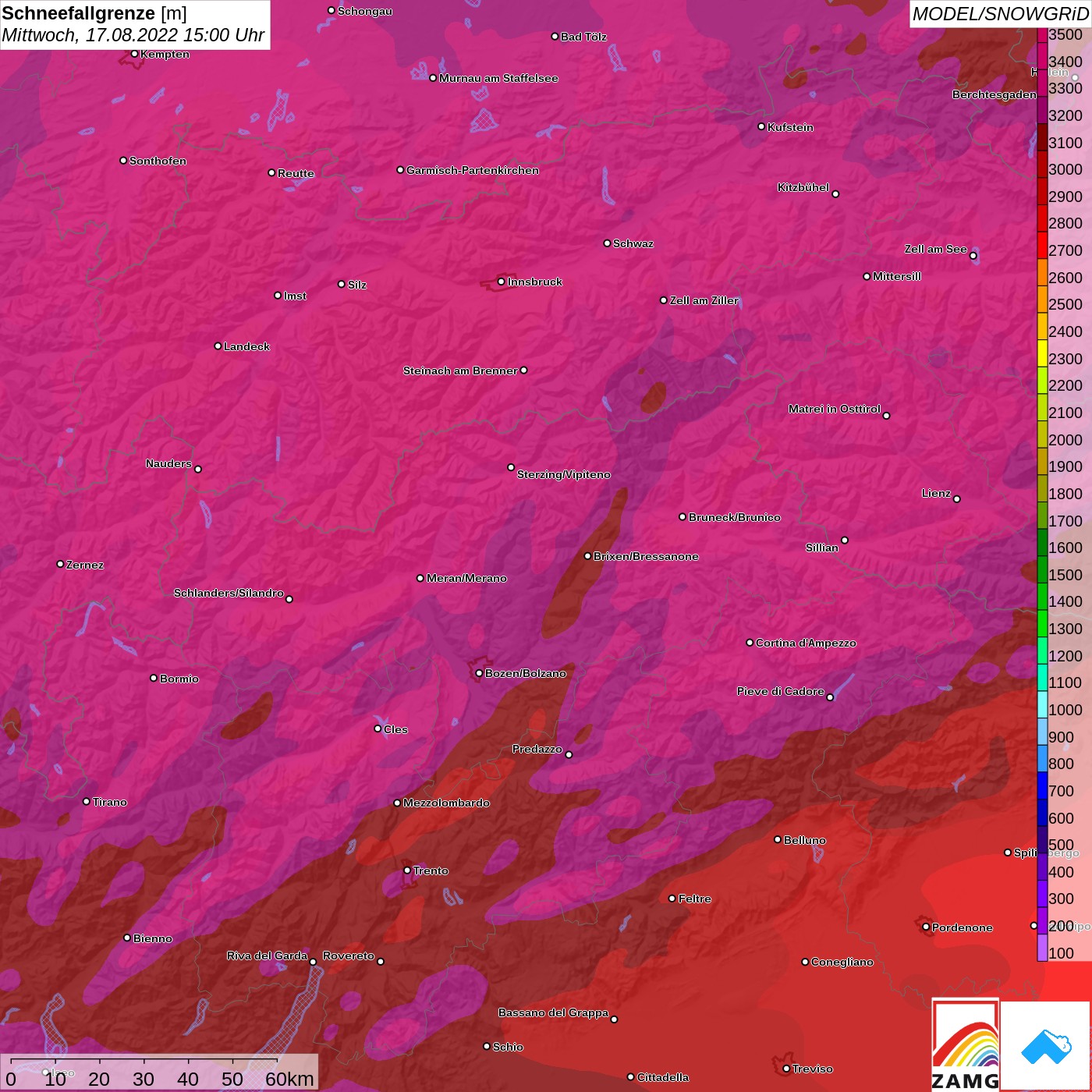Click the Landeck town label
The height and width of the screenshot is (1092, 1092).
click(246, 346)
